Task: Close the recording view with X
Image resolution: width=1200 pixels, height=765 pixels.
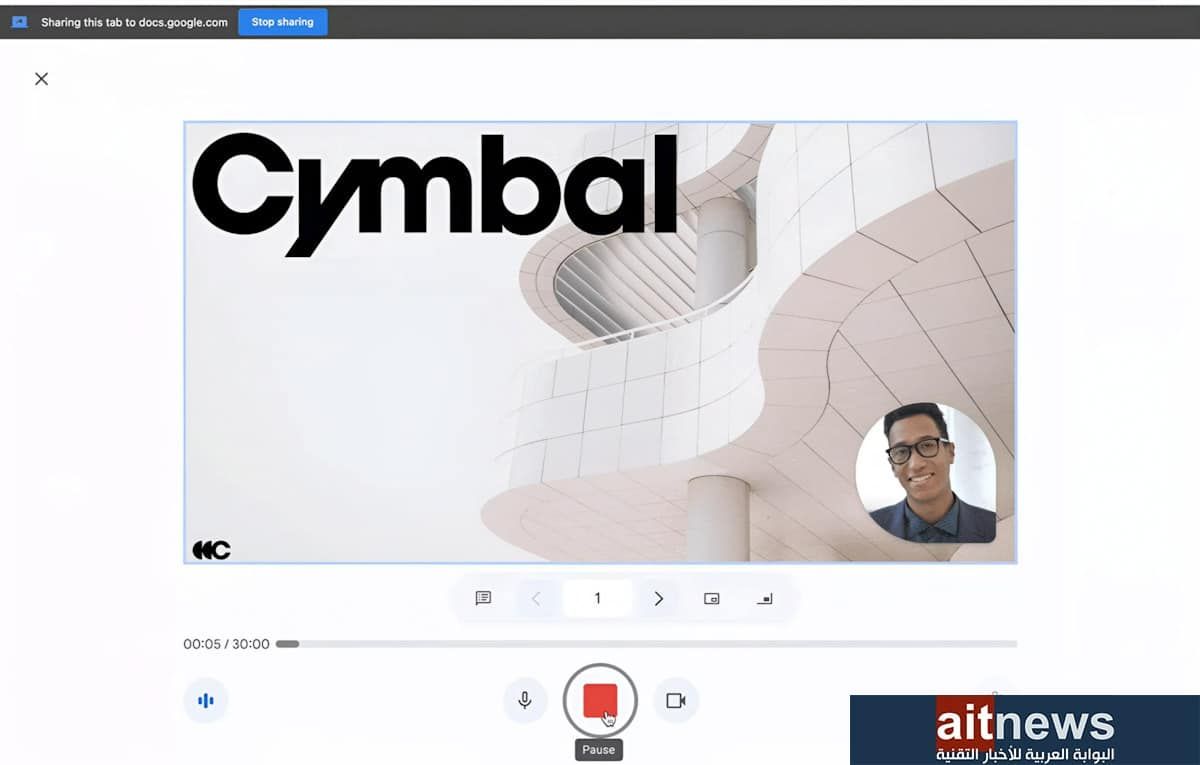Action: click(x=41, y=79)
